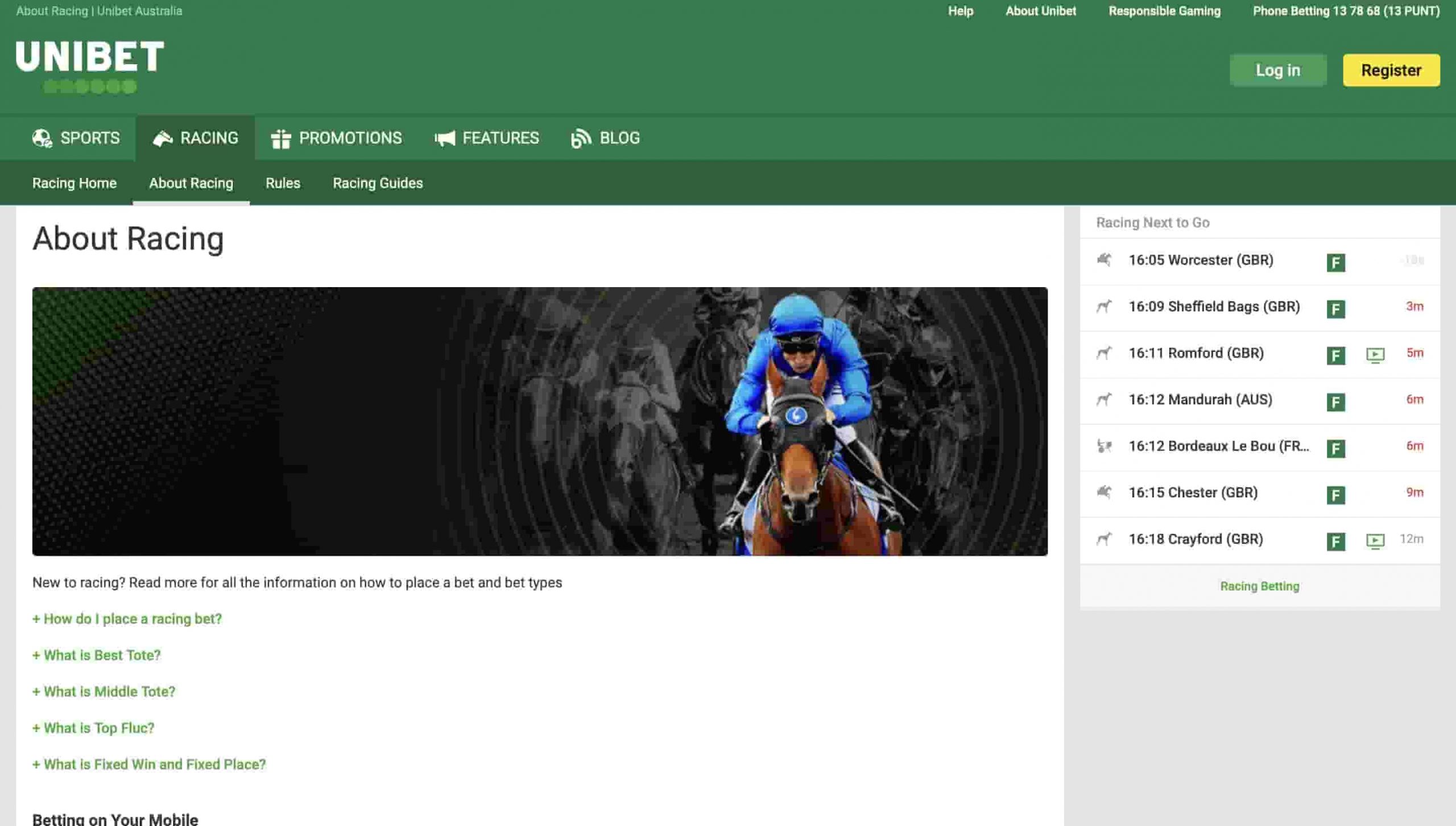Expand 'What is Best Tote?' section
1456x826 pixels.
pyautogui.click(x=97, y=655)
